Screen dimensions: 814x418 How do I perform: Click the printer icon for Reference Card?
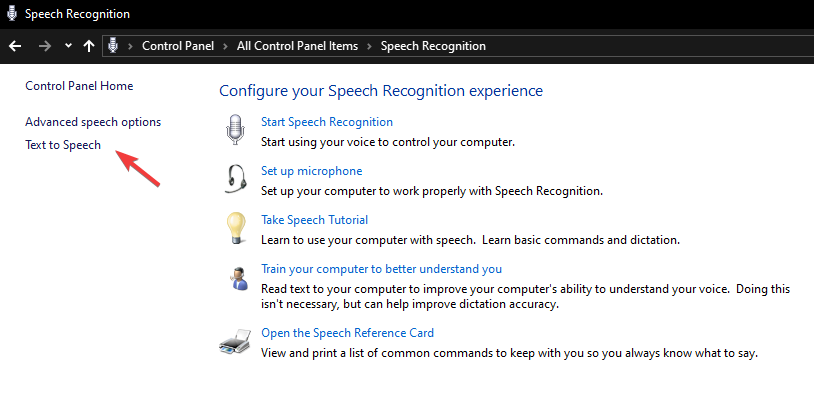coord(236,341)
